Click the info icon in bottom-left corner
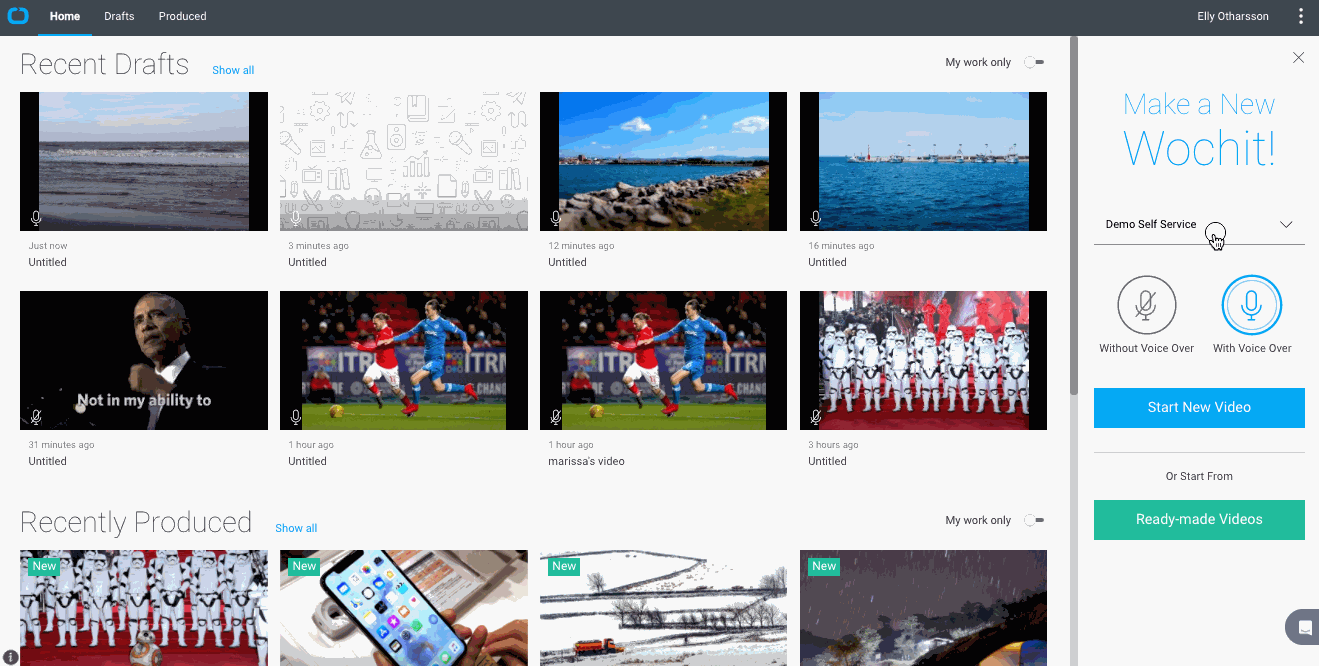Screen dimensions: 1319x666 [x=11, y=657]
